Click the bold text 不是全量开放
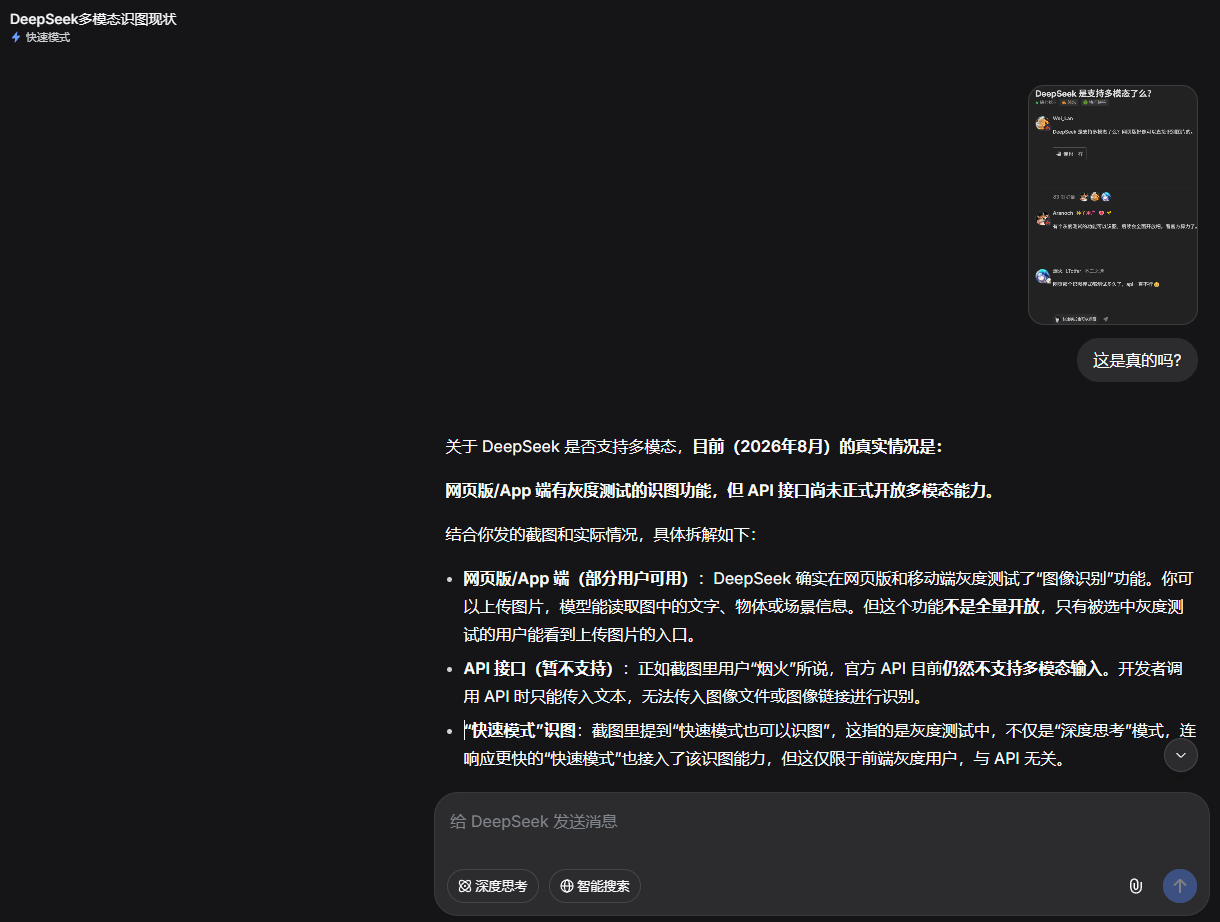The height and width of the screenshot is (922, 1220). pos(992,606)
